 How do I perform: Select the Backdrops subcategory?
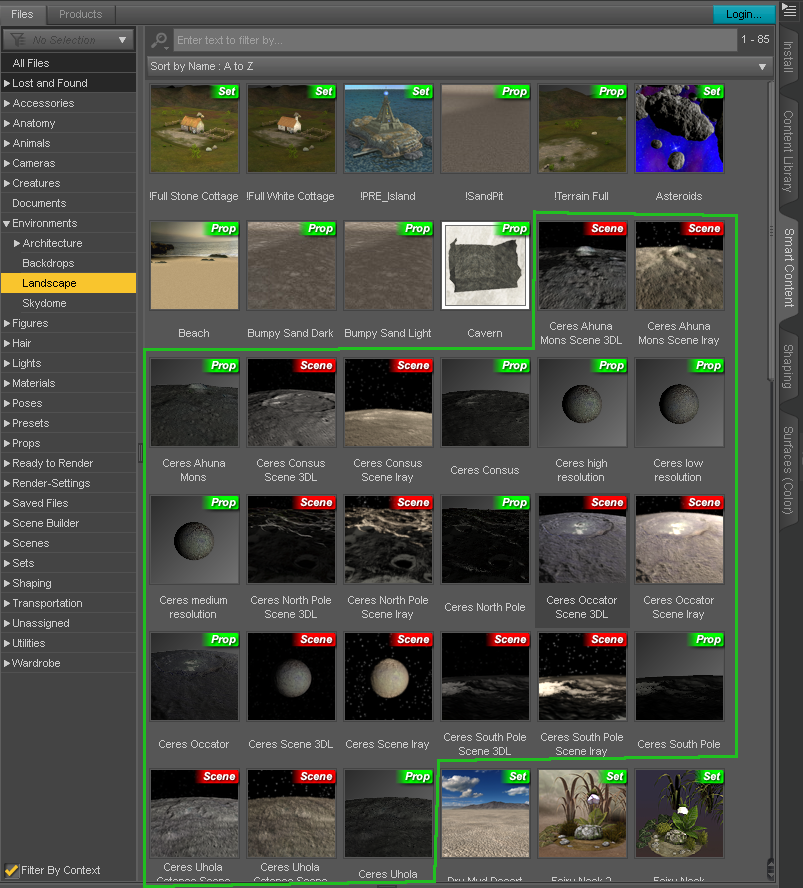pyautogui.click(x=69, y=263)
